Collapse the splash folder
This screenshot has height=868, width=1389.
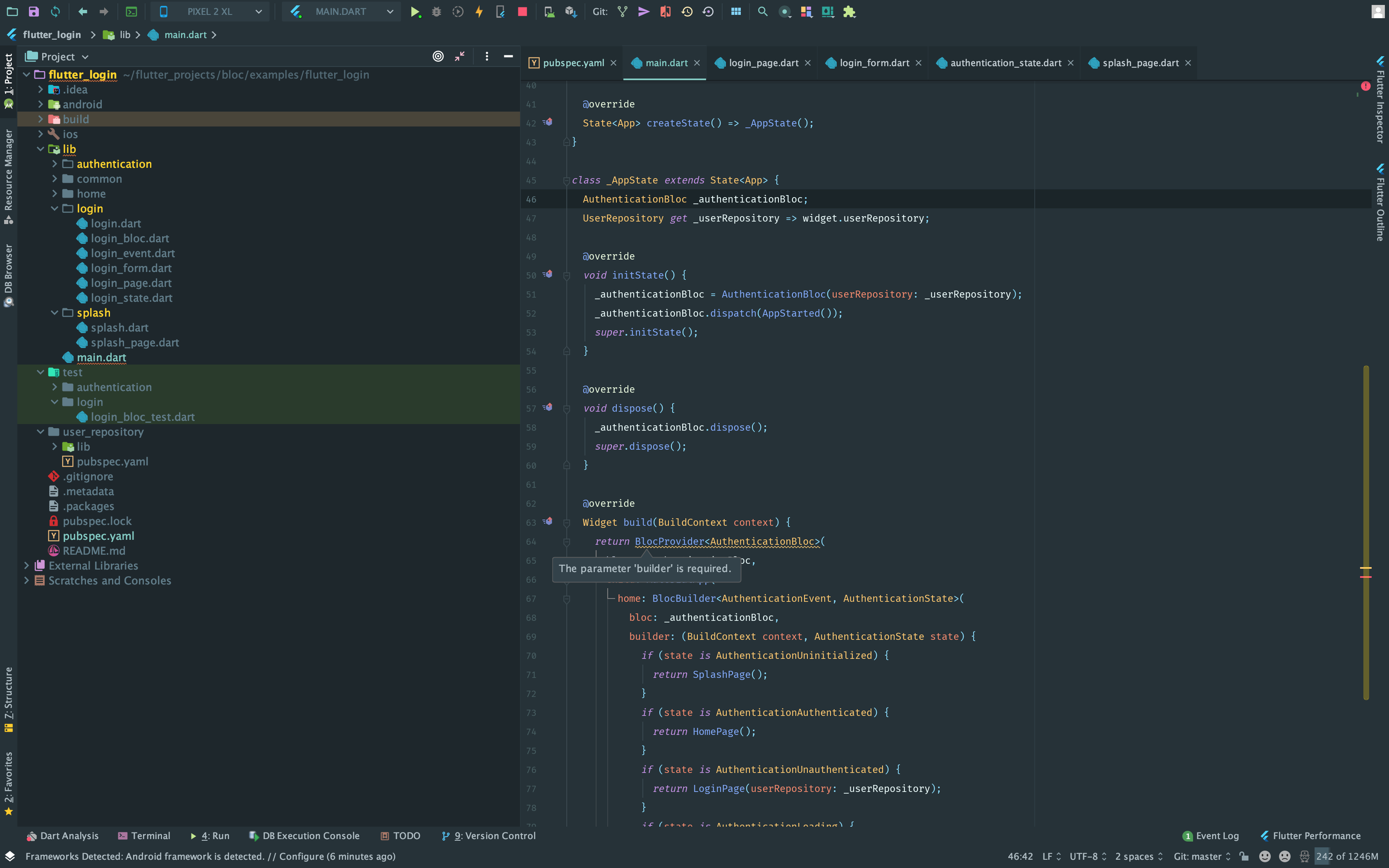55,313
